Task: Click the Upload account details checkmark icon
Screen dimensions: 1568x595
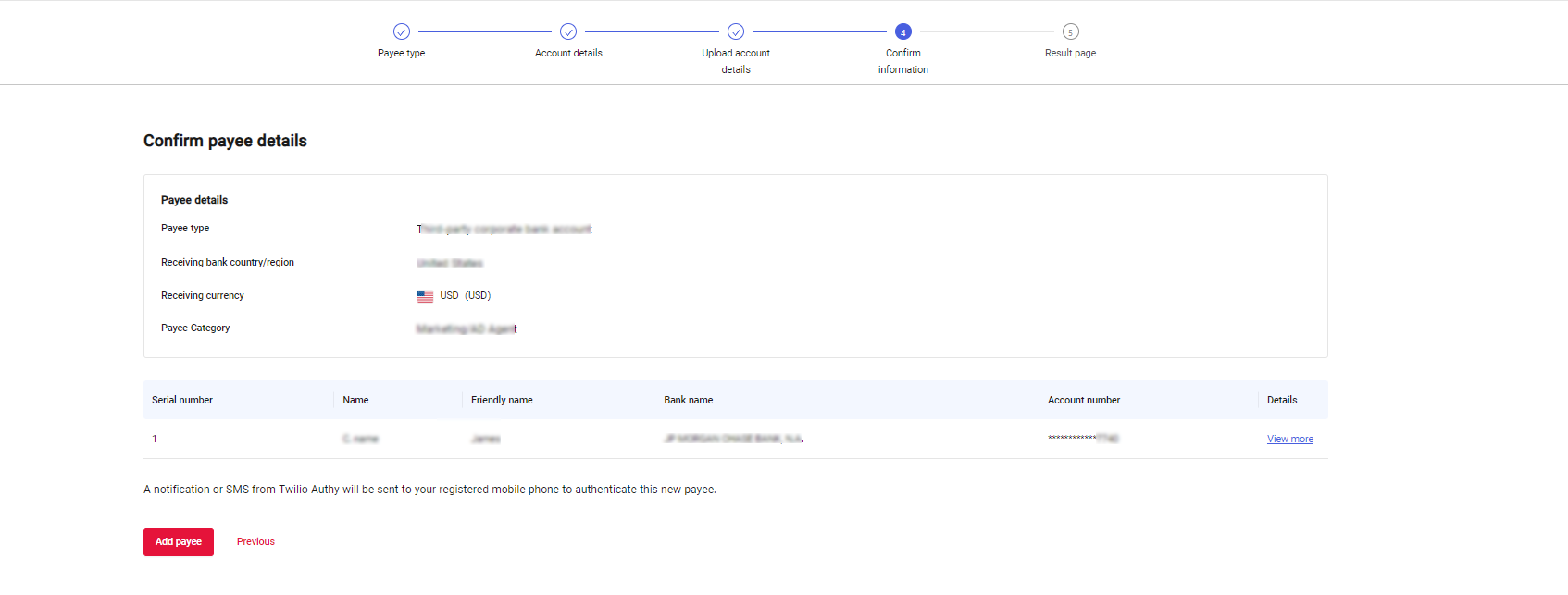Action: coord(736,31)
